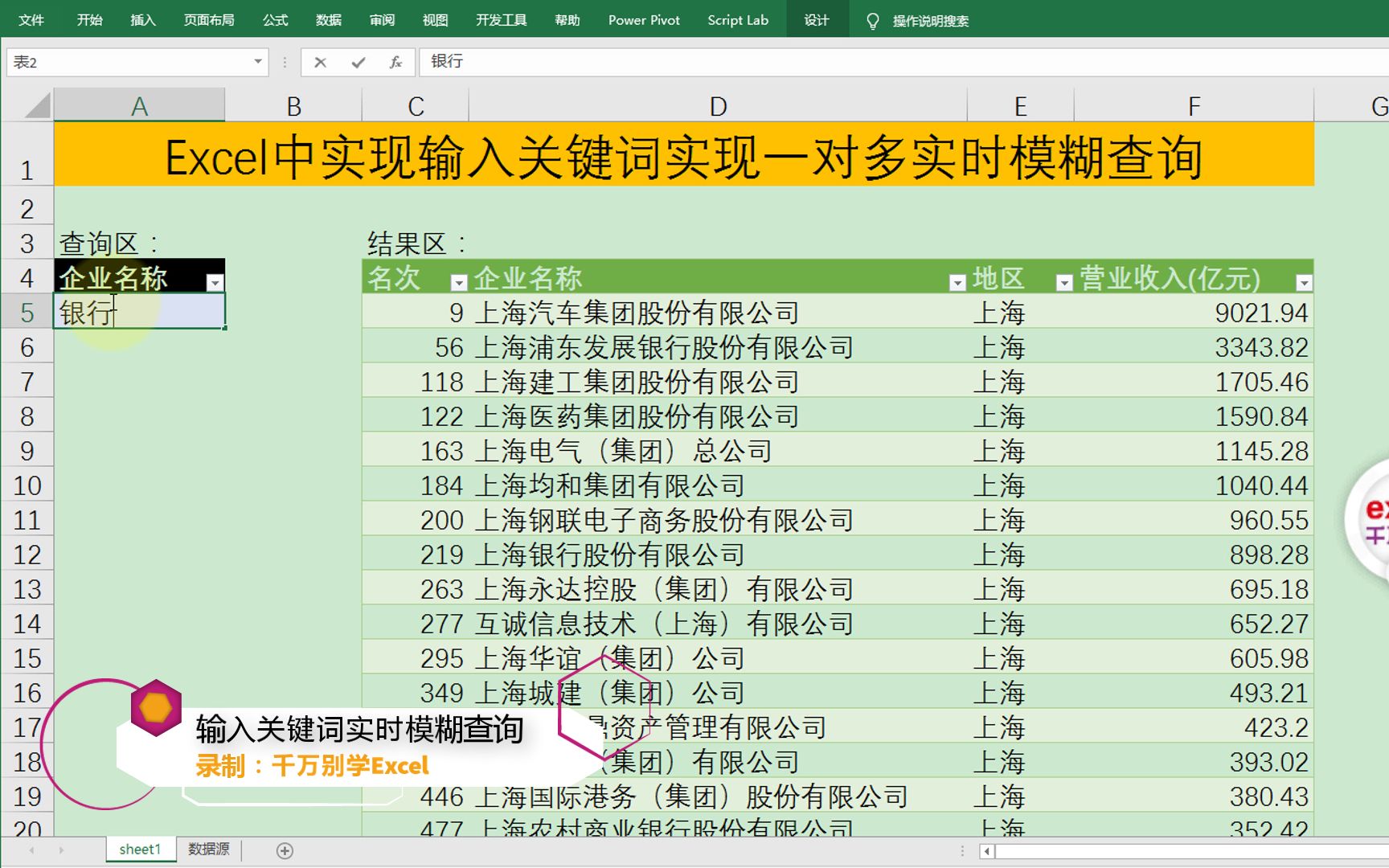Image resolution: width=1389 pixels, height=868 pixels.
Task: Switch to the sheet1 worksheet tab
Action: [x=140, y=850]
